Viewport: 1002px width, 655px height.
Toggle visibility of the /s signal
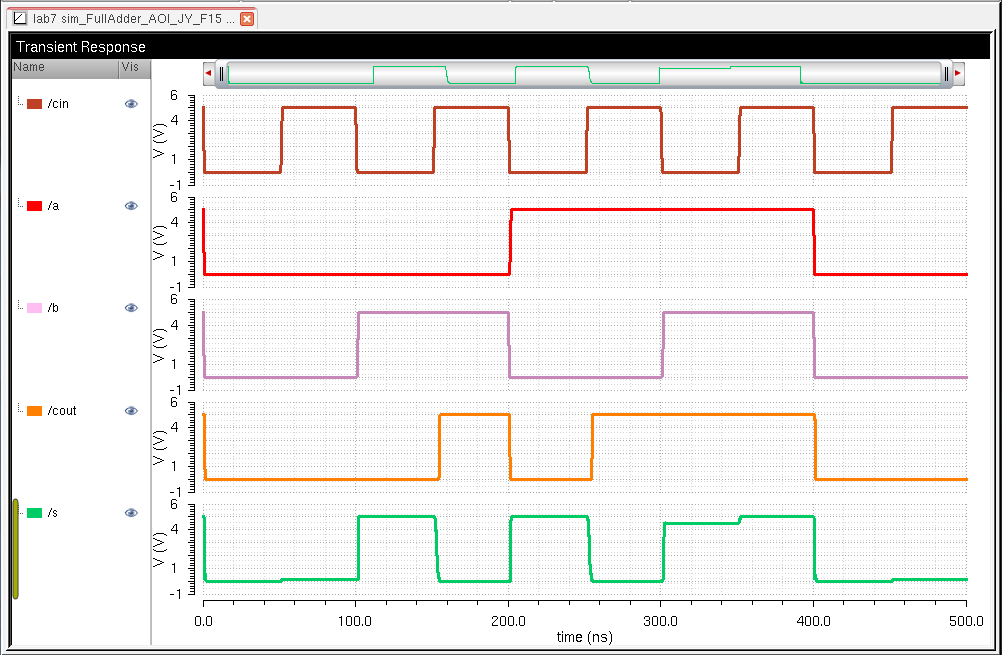pyautogui.click(x=131, y=513)
